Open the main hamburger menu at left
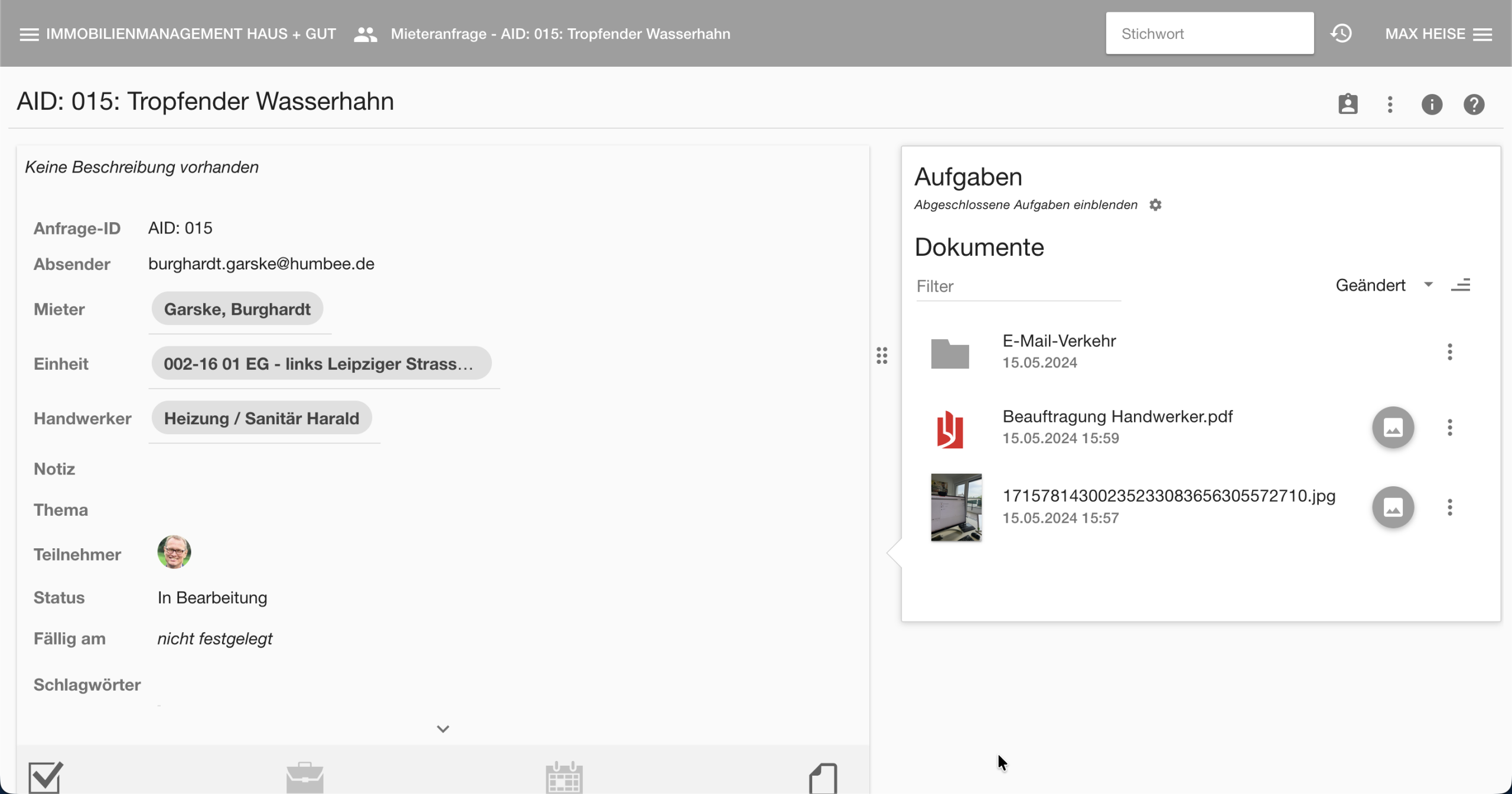 (28, 34)
